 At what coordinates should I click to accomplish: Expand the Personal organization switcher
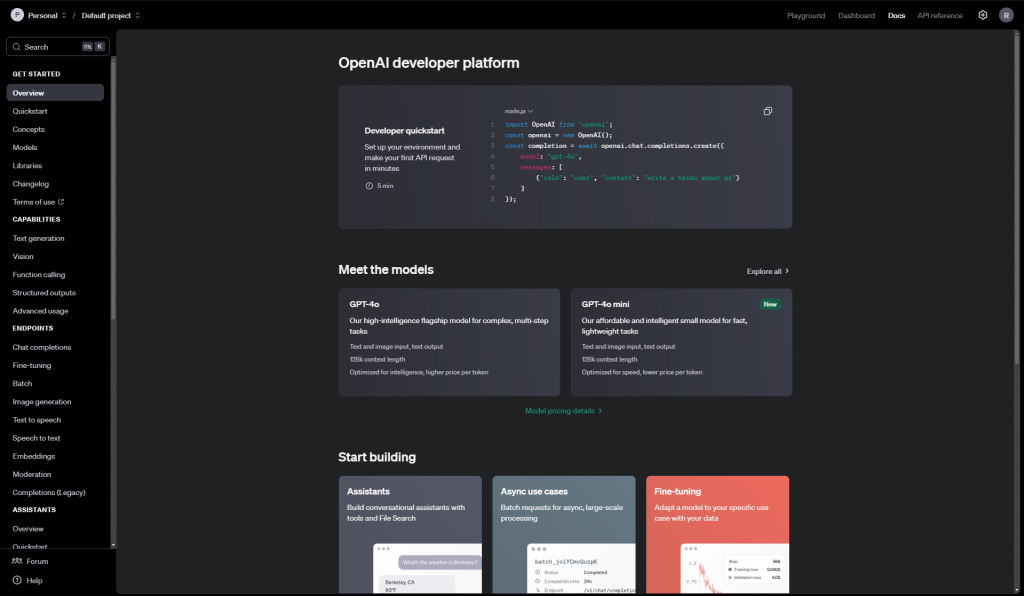click(x=63, y=15)
